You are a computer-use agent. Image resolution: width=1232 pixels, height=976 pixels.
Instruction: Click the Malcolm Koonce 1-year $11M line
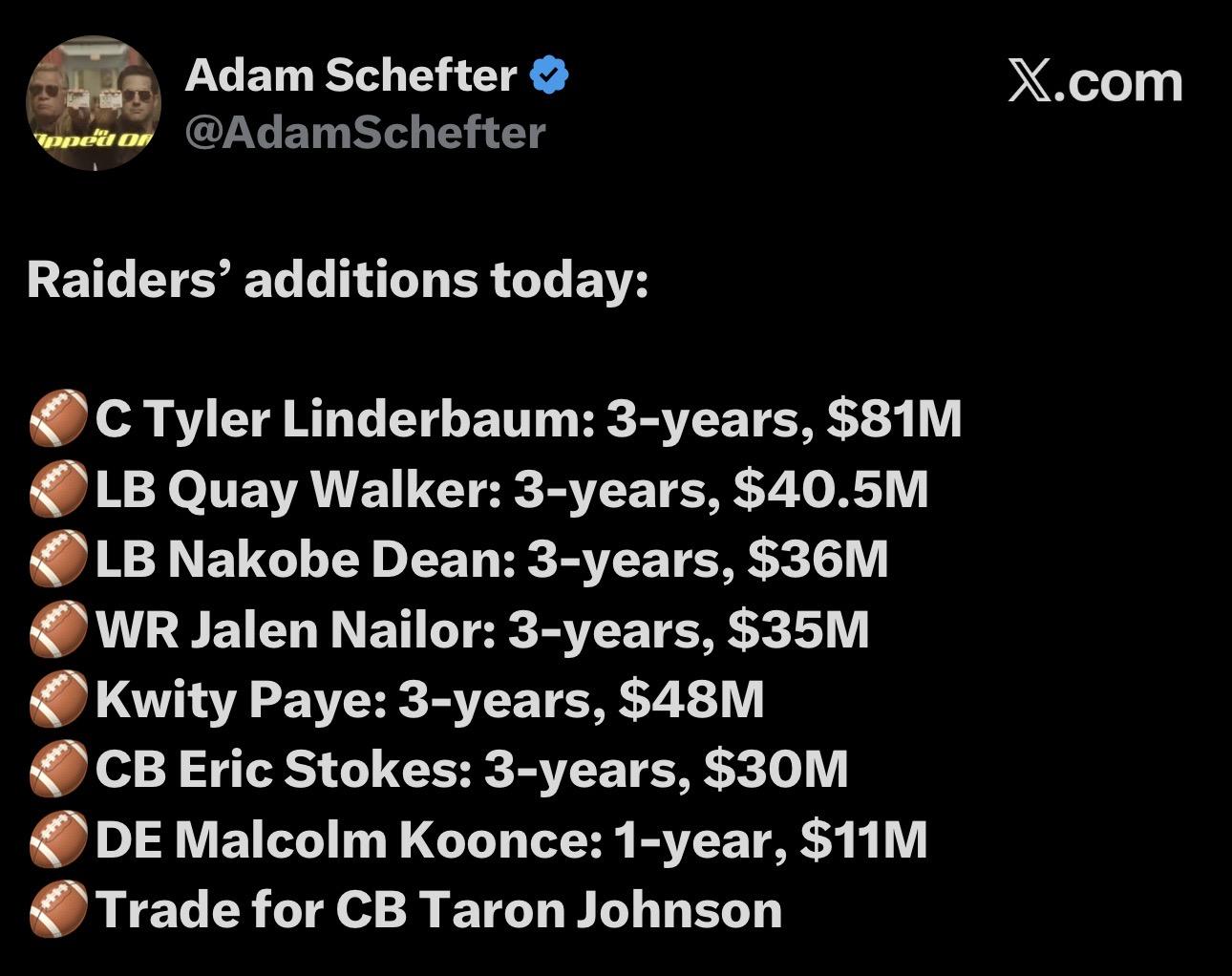511,840
